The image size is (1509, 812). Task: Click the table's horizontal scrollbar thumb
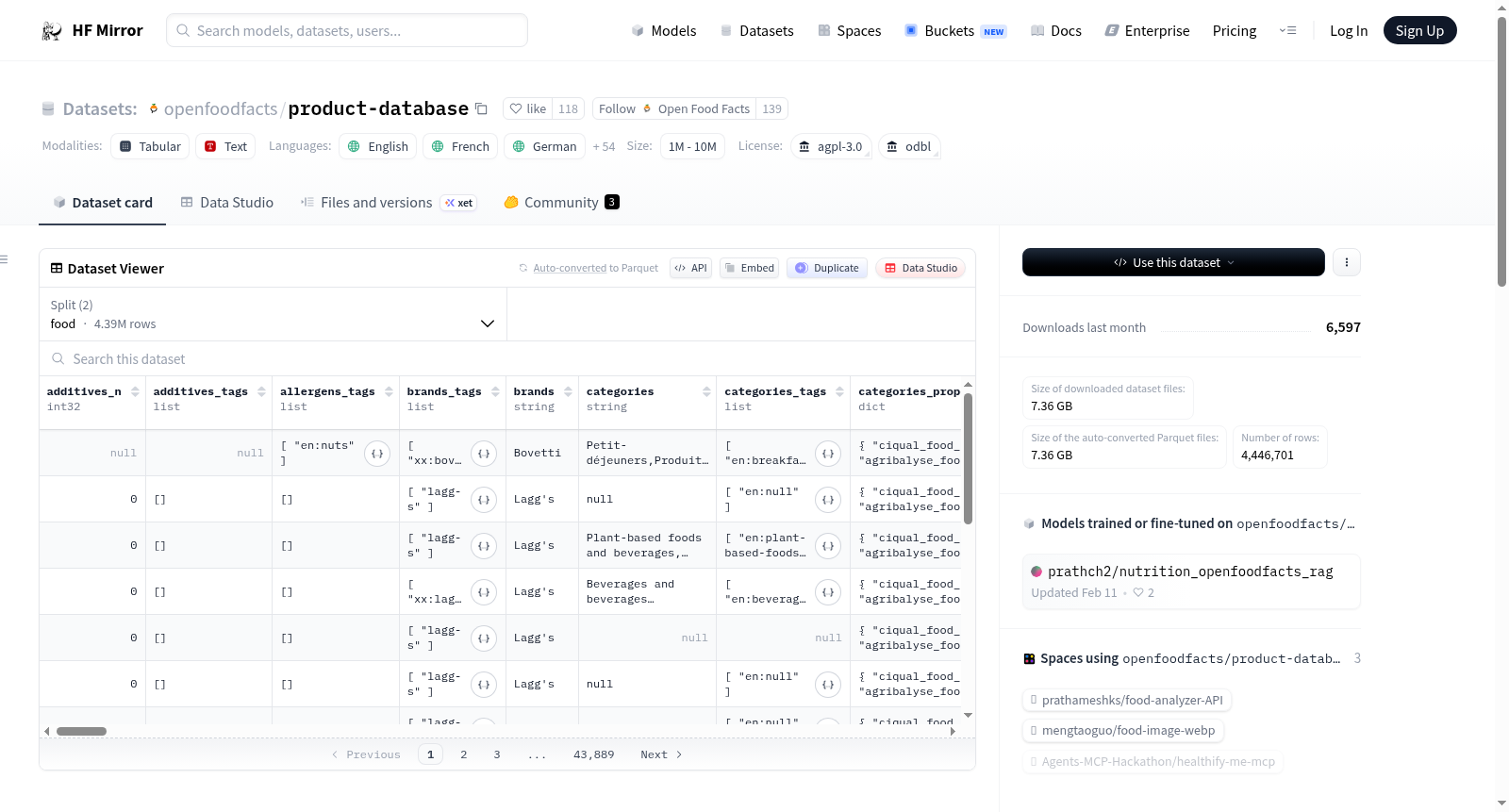click(x=81, y=731)
